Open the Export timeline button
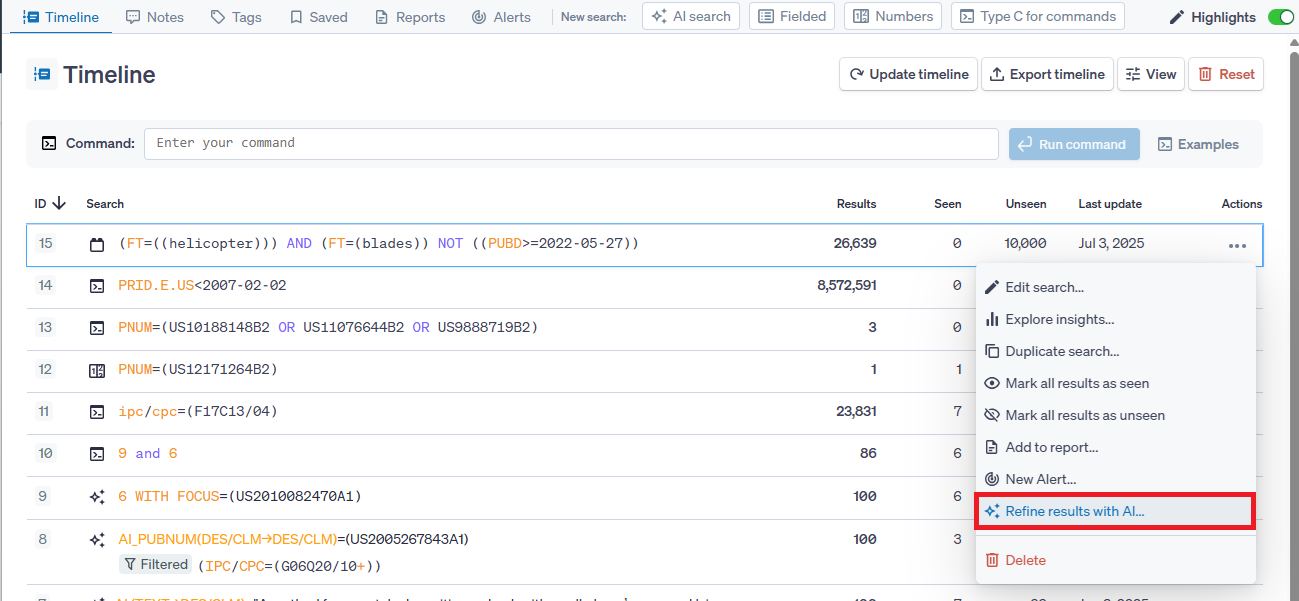 pos(1047,74)
